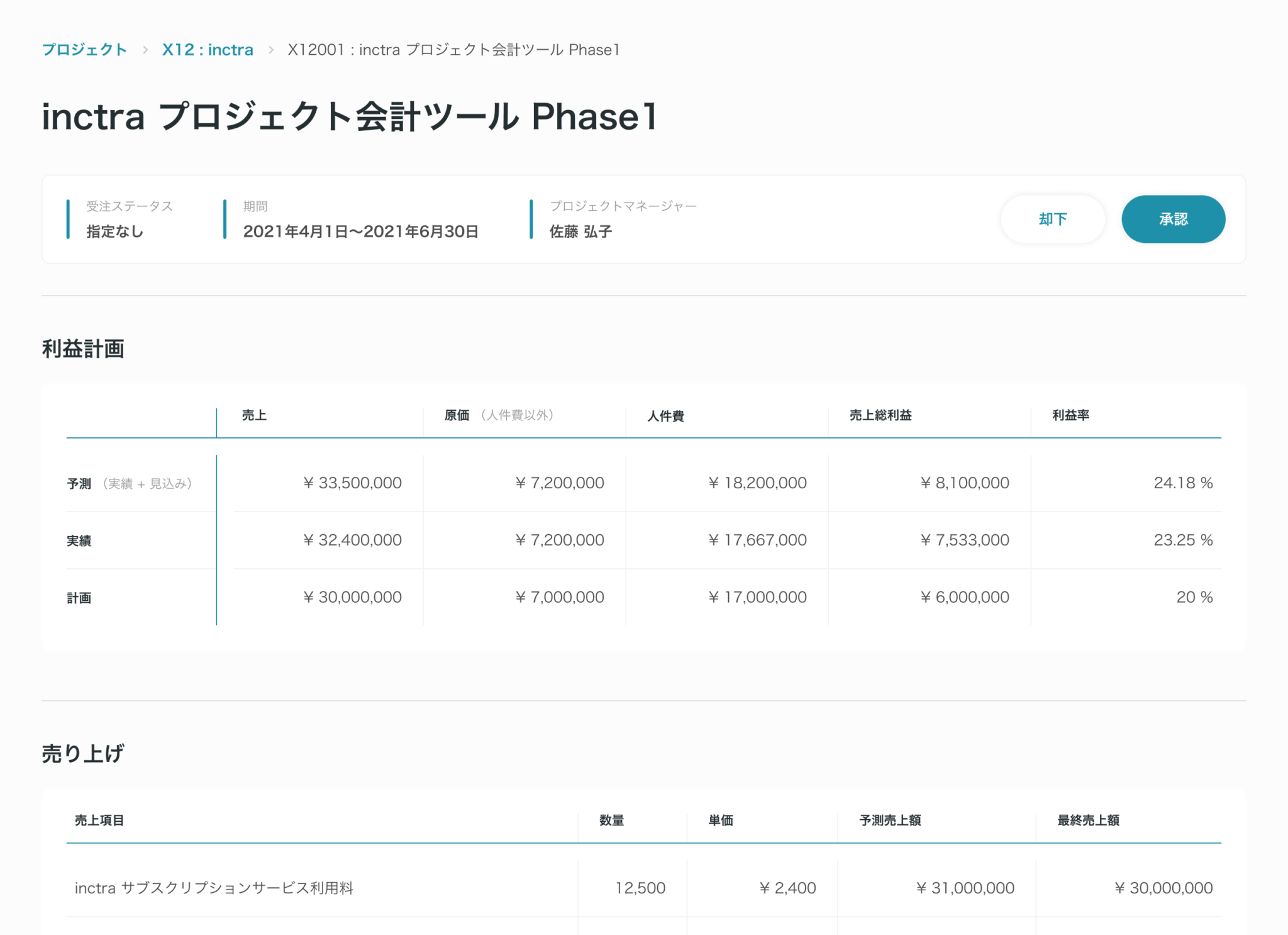Click the 人件費 column header
The height and width of the screenshot is (935, 1288).
[x=666, y=416]
